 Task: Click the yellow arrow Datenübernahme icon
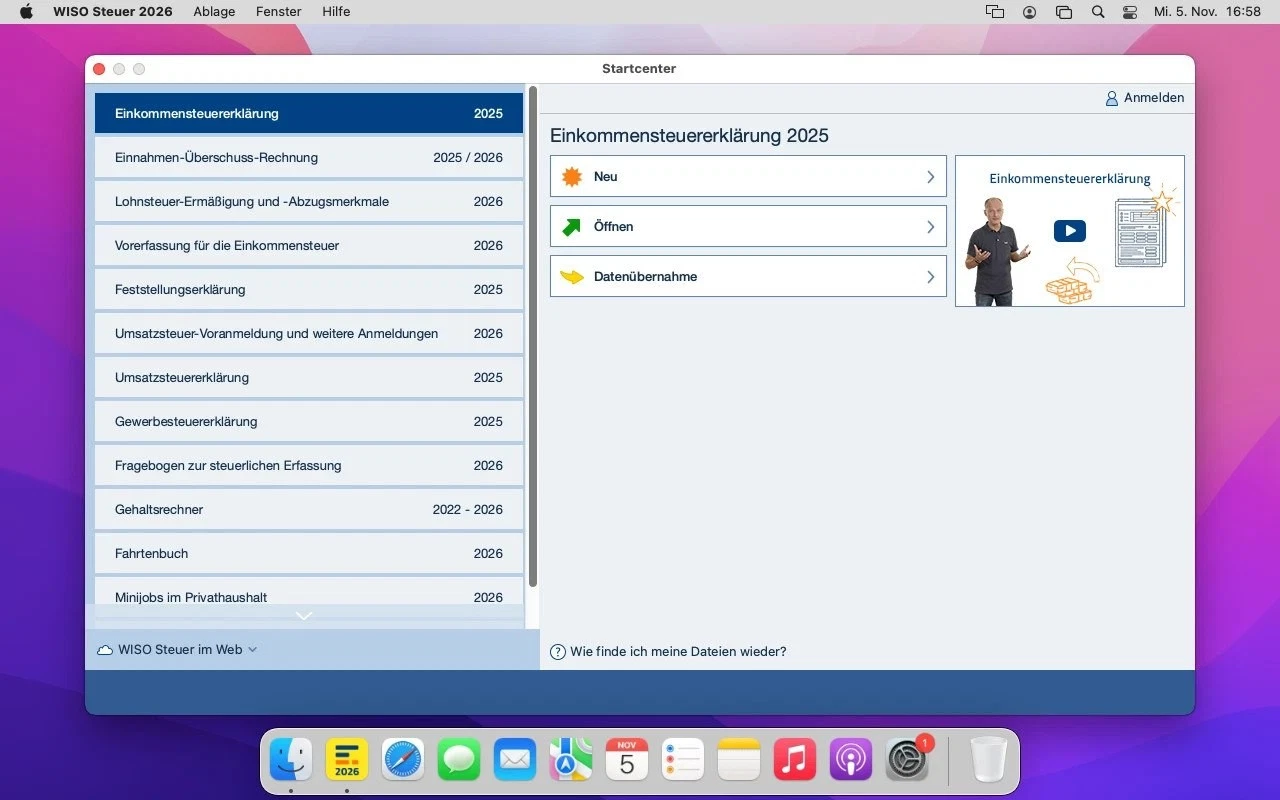[x=572, y=277]
